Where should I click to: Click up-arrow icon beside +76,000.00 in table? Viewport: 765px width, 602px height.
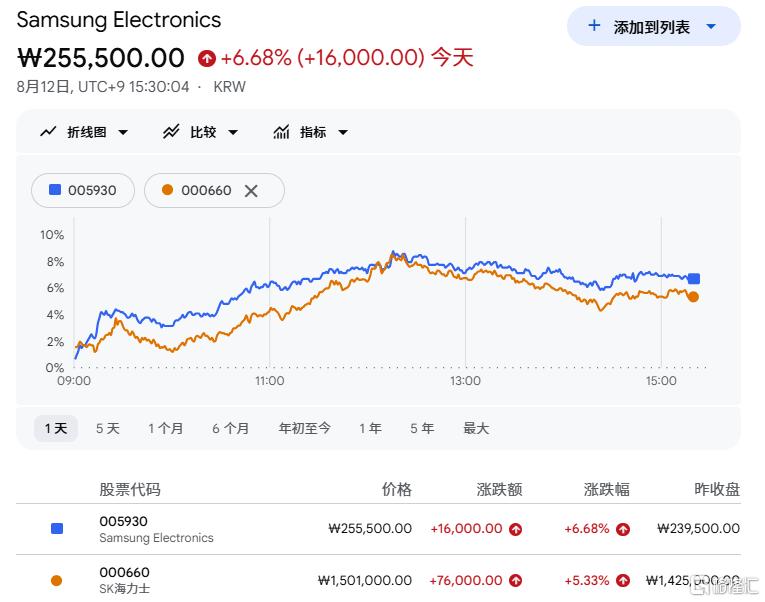click(x=516, y=581)
